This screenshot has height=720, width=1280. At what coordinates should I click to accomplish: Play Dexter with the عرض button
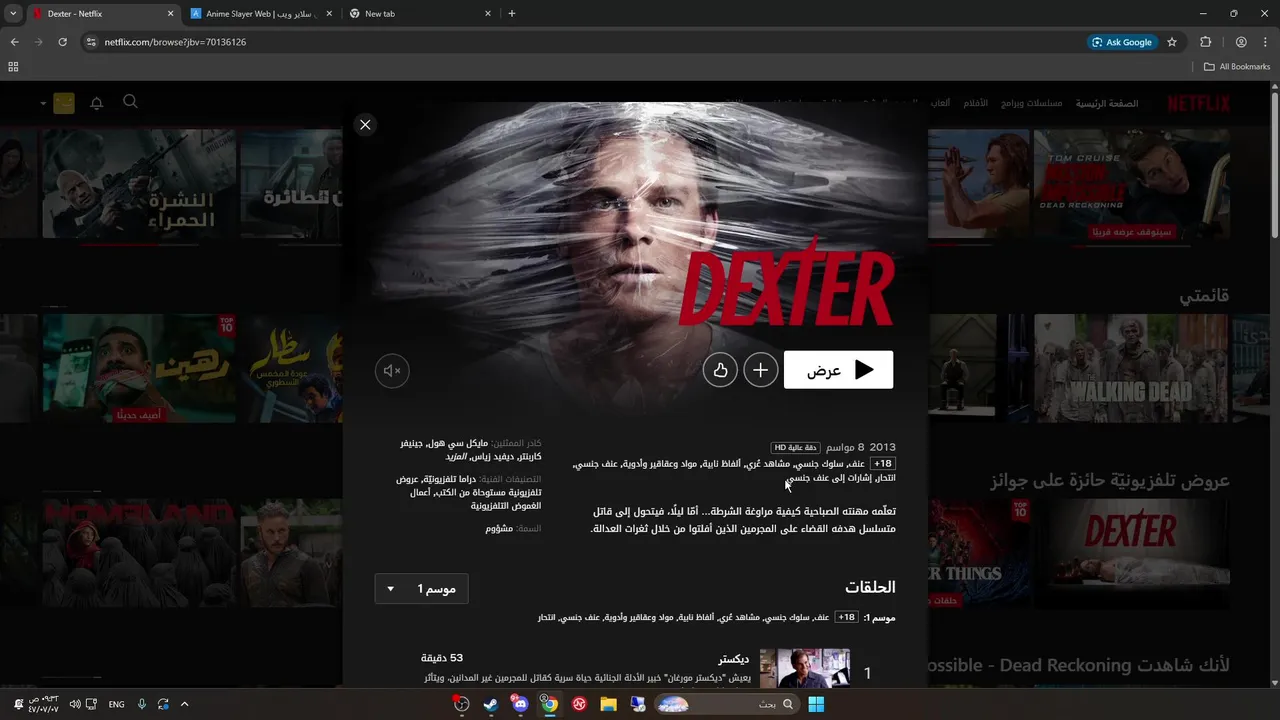[838, 370]
